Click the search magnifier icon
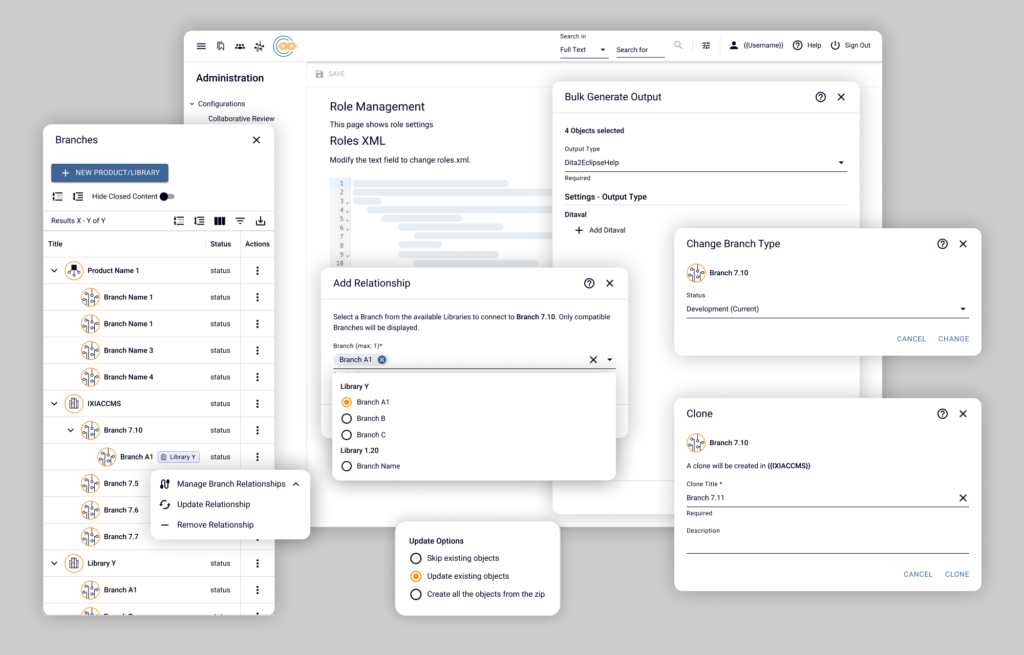 click(x=679, y=45)
